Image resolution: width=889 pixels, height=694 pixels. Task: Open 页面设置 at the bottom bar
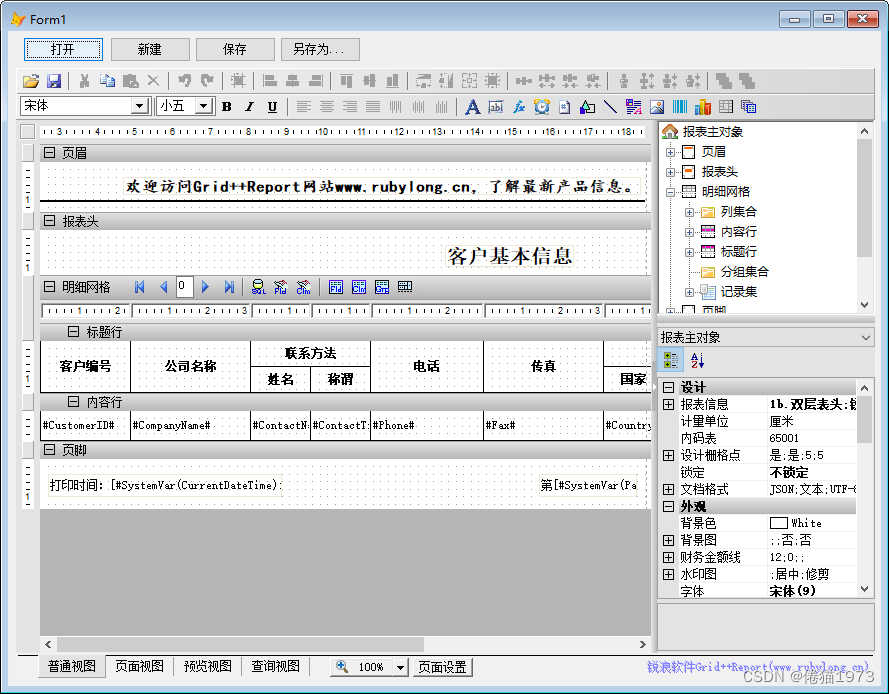[444, 667]
